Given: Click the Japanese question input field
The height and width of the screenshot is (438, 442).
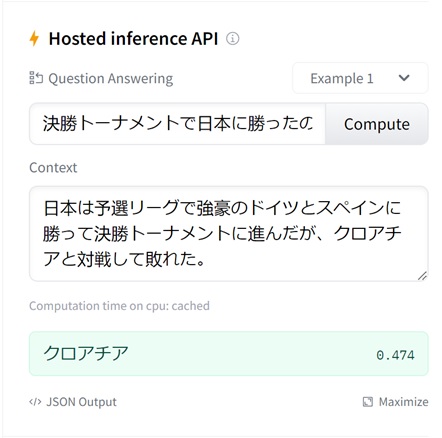Looking at the screenshot, I should click(177, 124).
